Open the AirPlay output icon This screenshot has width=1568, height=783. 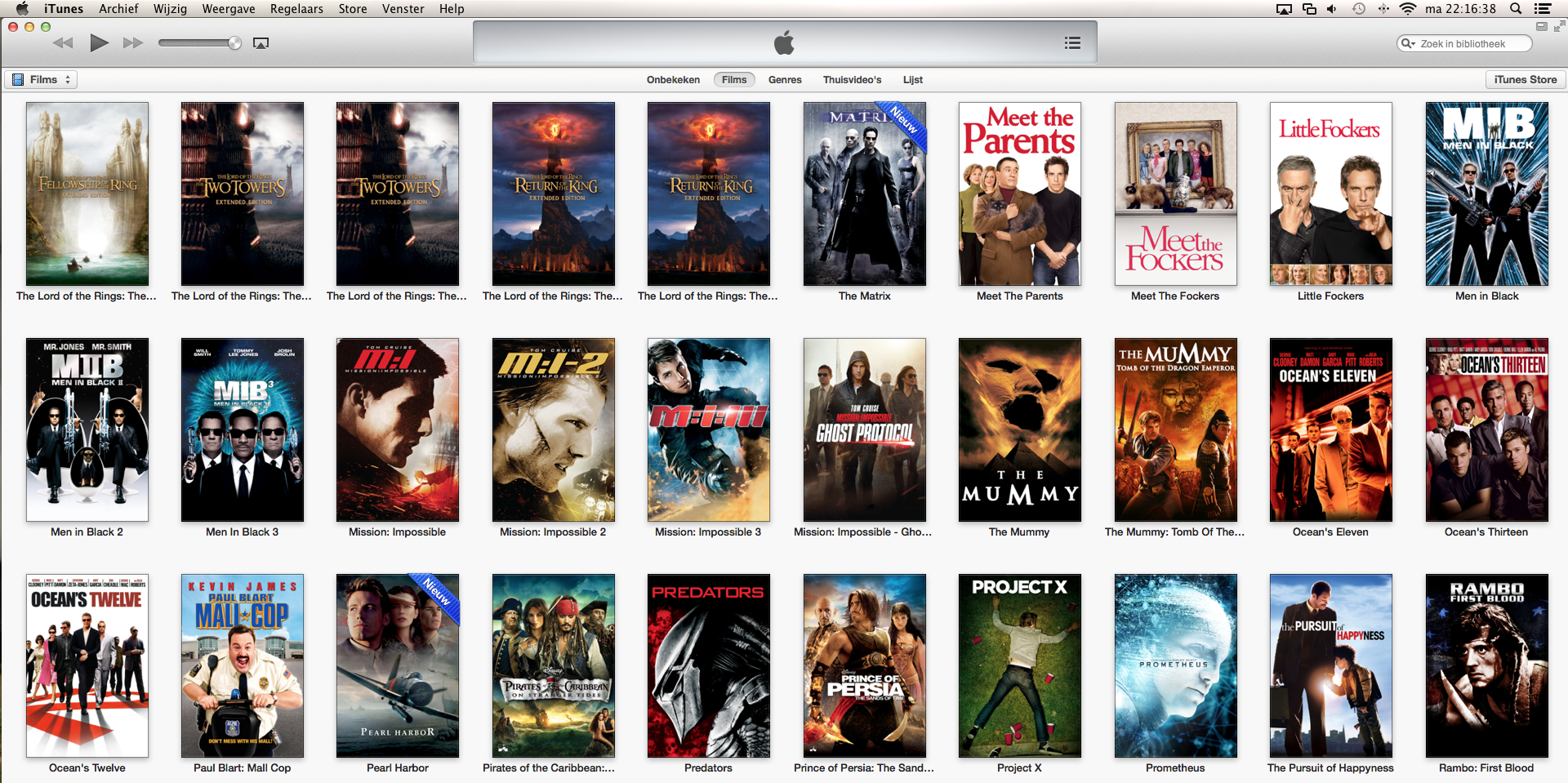pyautogui.click(x=261, y=43)
